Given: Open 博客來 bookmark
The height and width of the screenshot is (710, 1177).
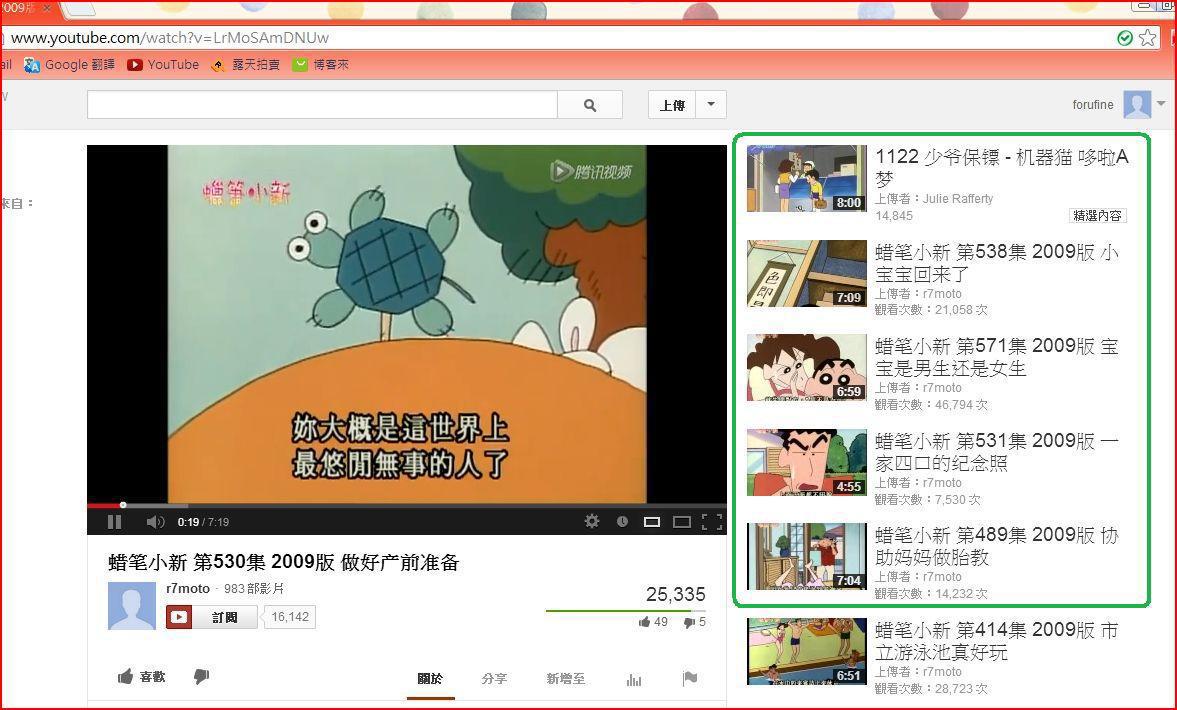Looking at the screenshot, I should (x=321, y=65).
